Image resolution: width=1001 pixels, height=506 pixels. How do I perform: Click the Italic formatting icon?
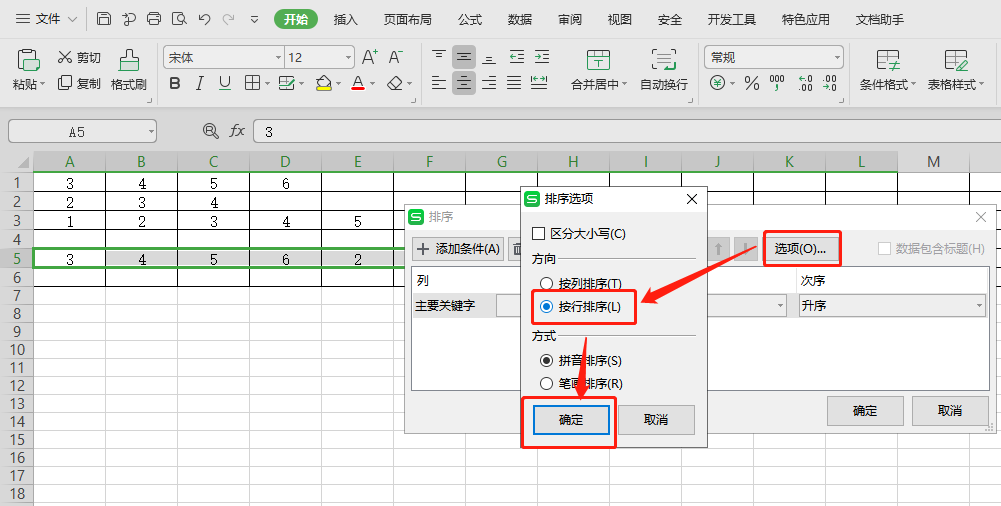click(x=200, y=83)
